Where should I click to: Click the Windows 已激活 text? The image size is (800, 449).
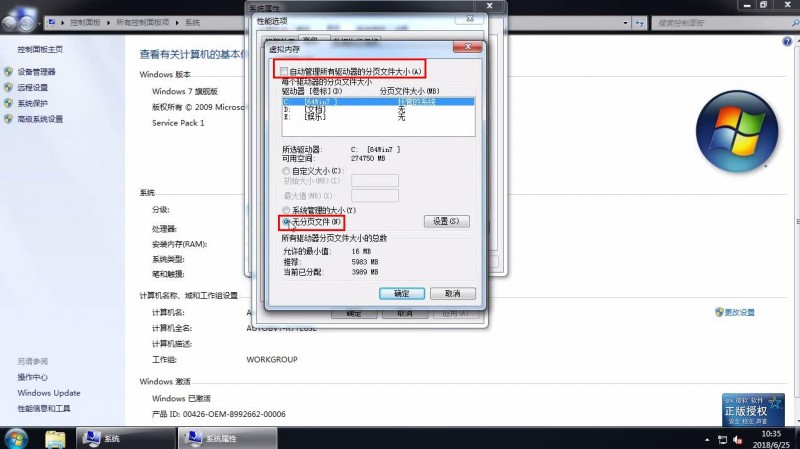181,398
